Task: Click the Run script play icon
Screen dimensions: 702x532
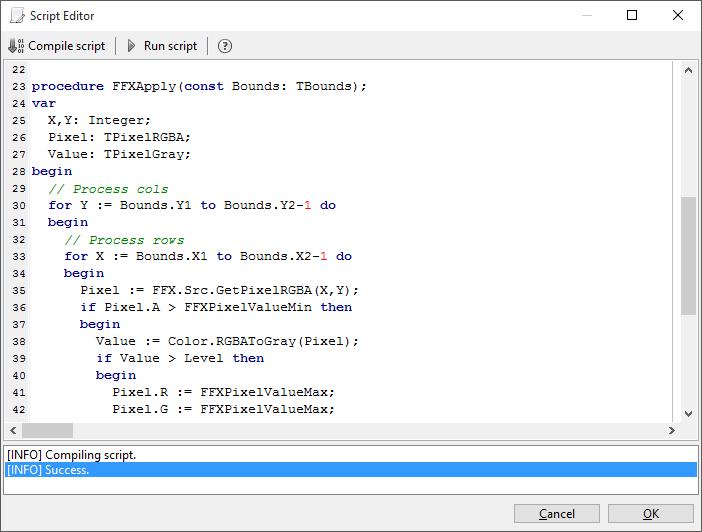Action: 131,46
